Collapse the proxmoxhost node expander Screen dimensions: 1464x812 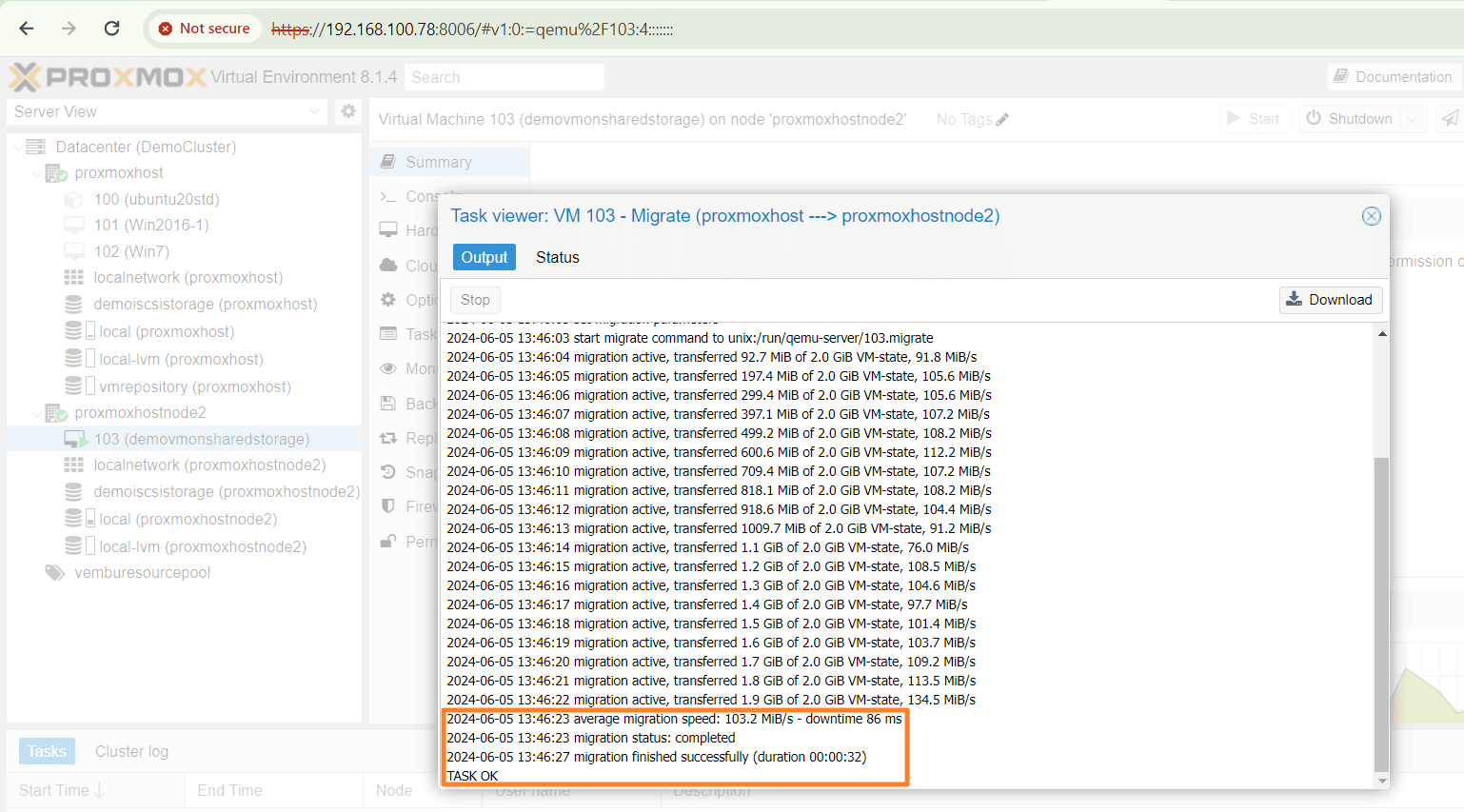coord(36,173)
